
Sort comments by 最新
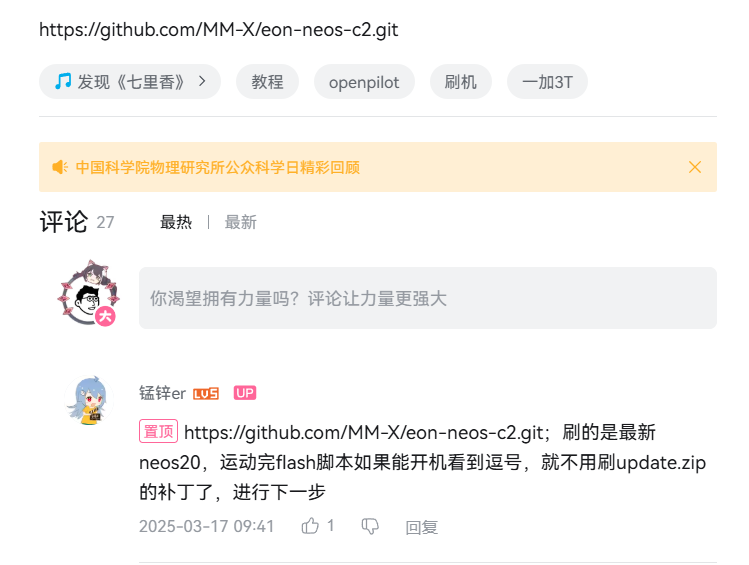tap(241, 222)
